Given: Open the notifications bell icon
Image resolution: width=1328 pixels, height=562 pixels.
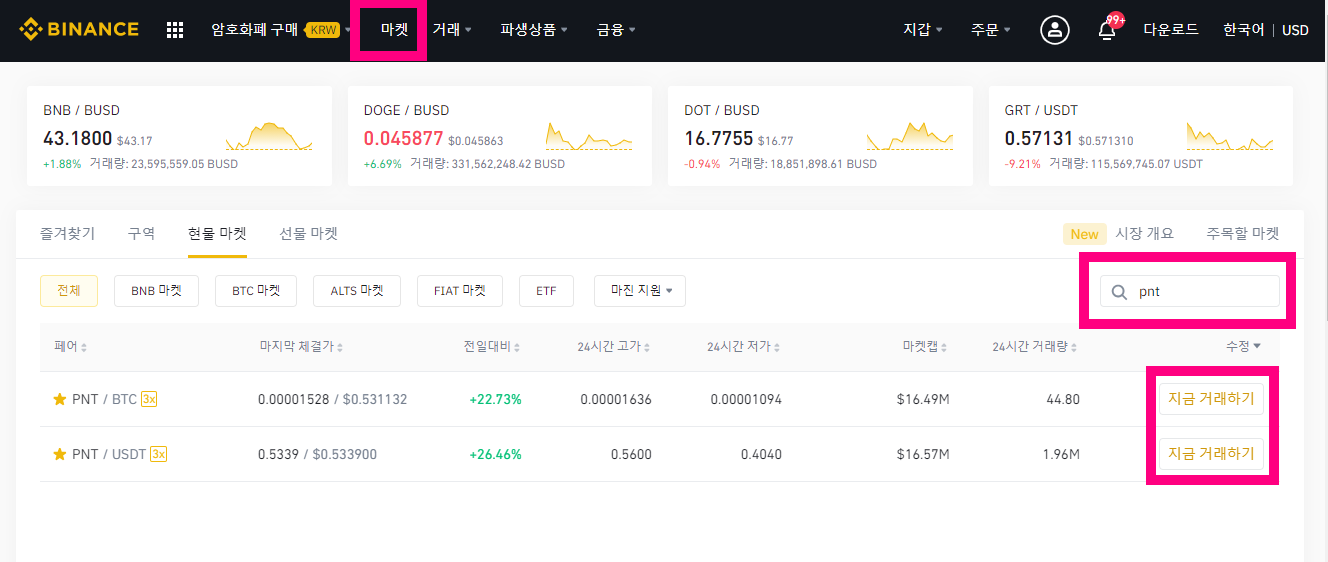Looking at the screenshot, I should [x=1107, y=30].
